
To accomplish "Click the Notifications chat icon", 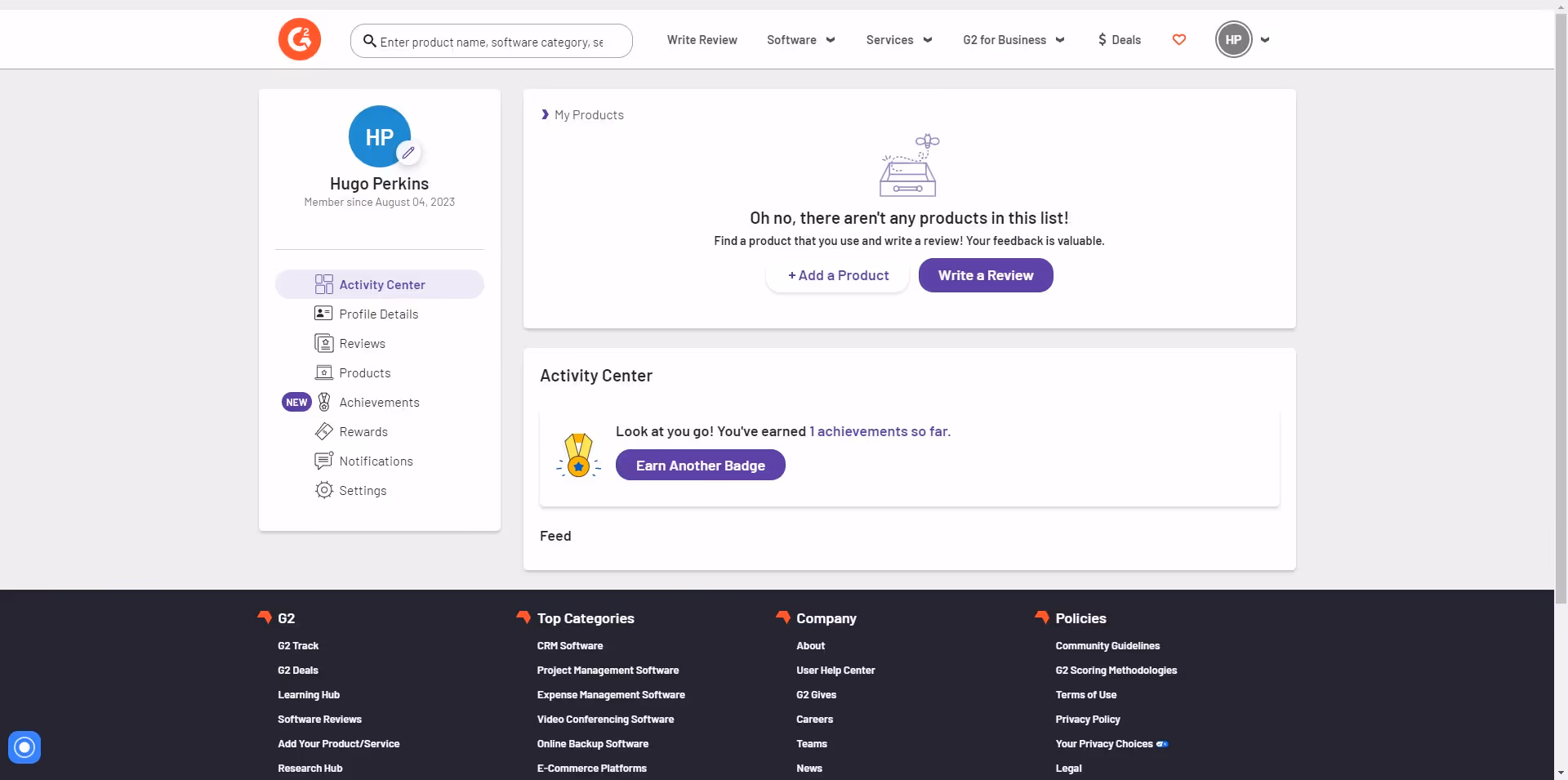I will click(x=324, y=461).
